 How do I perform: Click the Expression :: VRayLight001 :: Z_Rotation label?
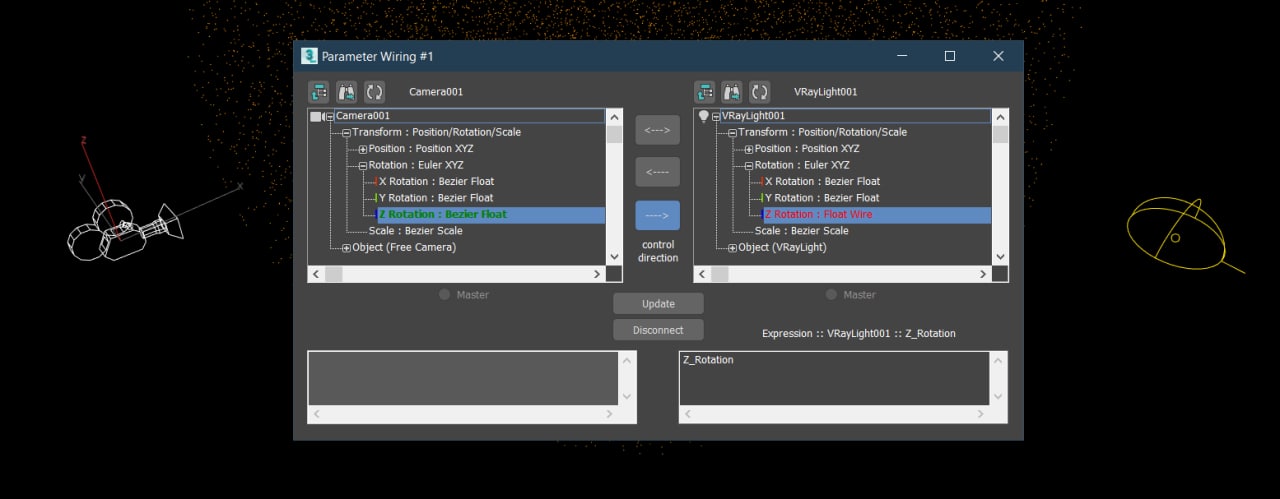click(x=859, y=333)
